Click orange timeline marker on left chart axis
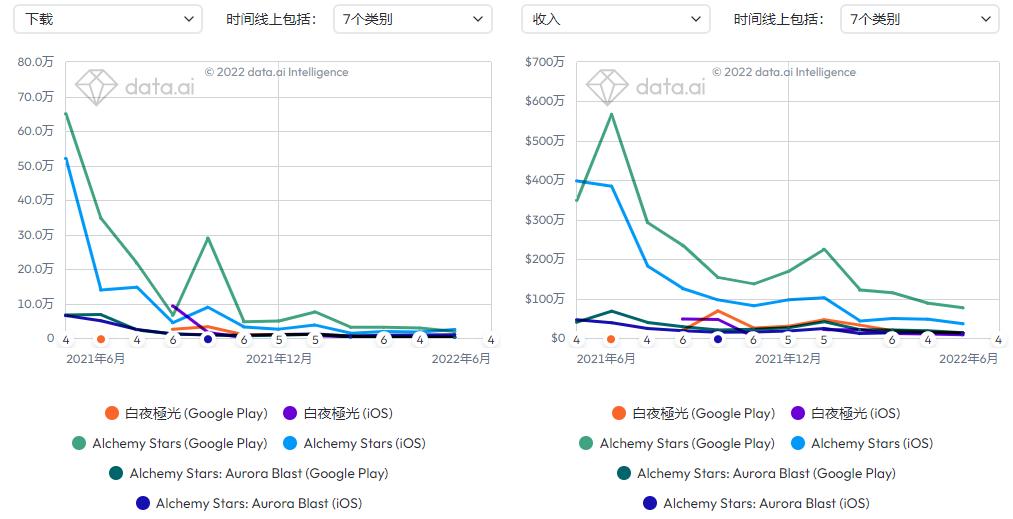Image resolution: width=1013 pixels, height=519 pixels. coord(101,339)
